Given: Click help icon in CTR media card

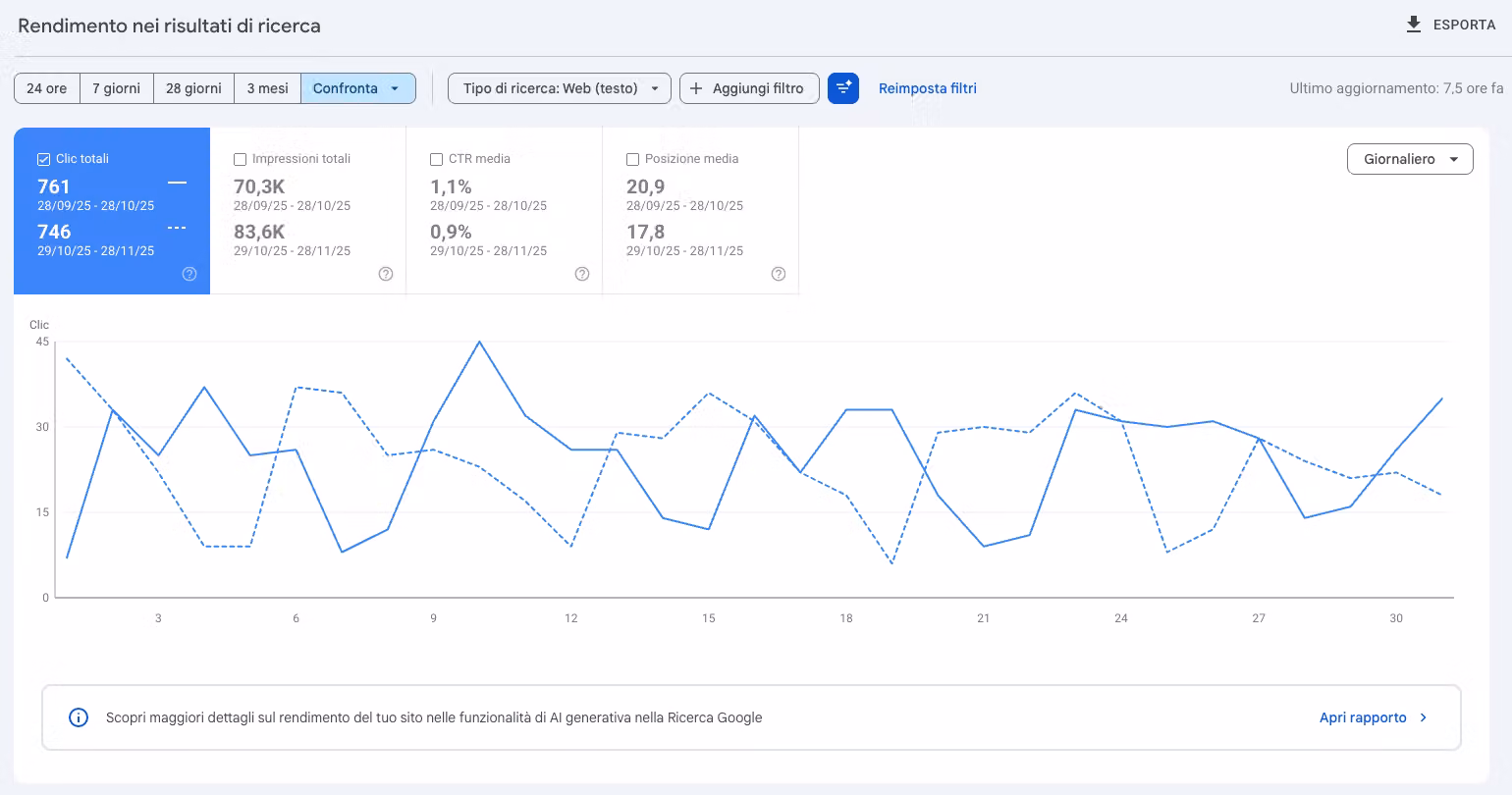Looking at the screenshot, I should (582, 274).
